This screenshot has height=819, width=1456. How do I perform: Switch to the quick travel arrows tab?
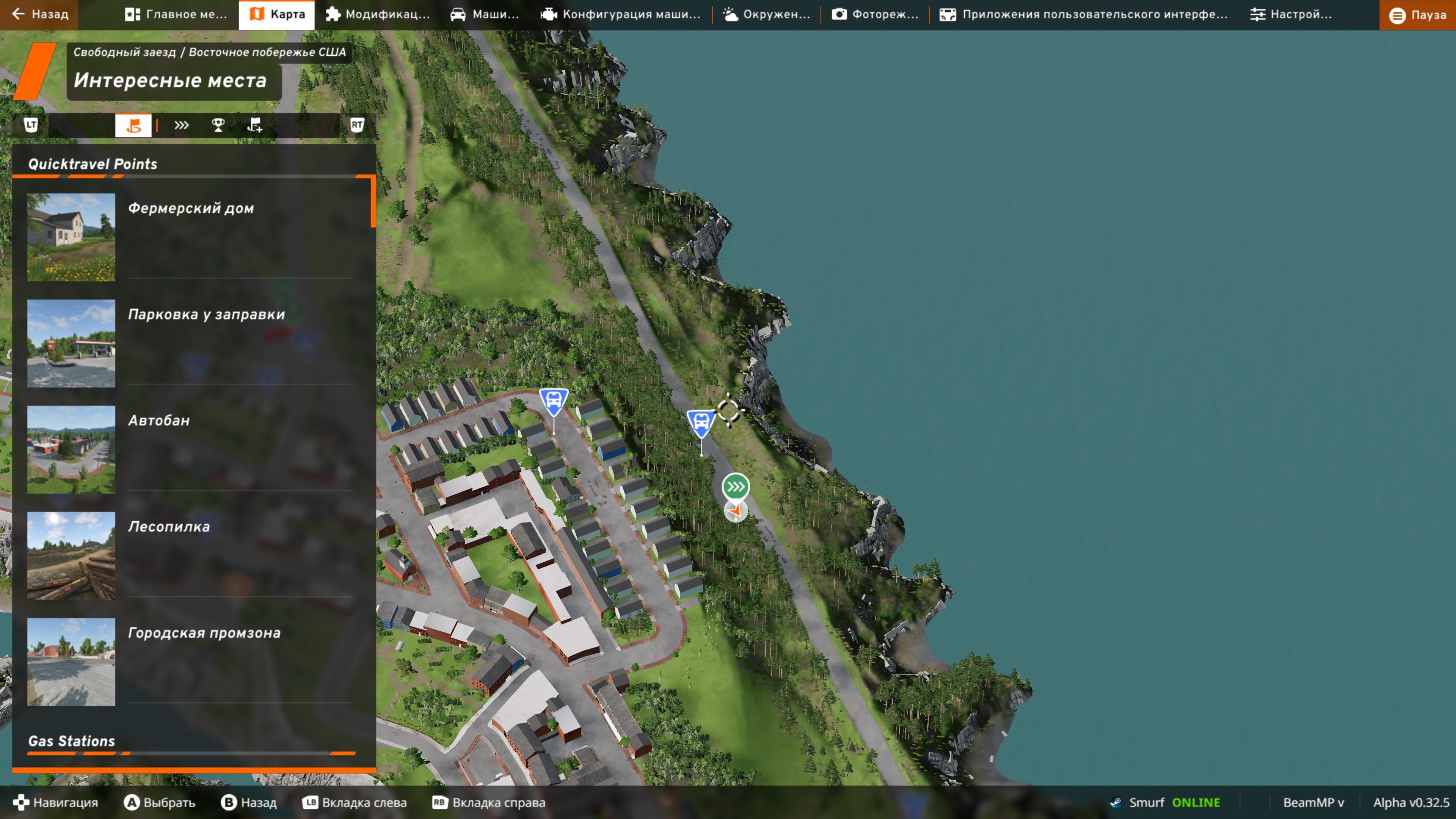(x=181, y=126)
